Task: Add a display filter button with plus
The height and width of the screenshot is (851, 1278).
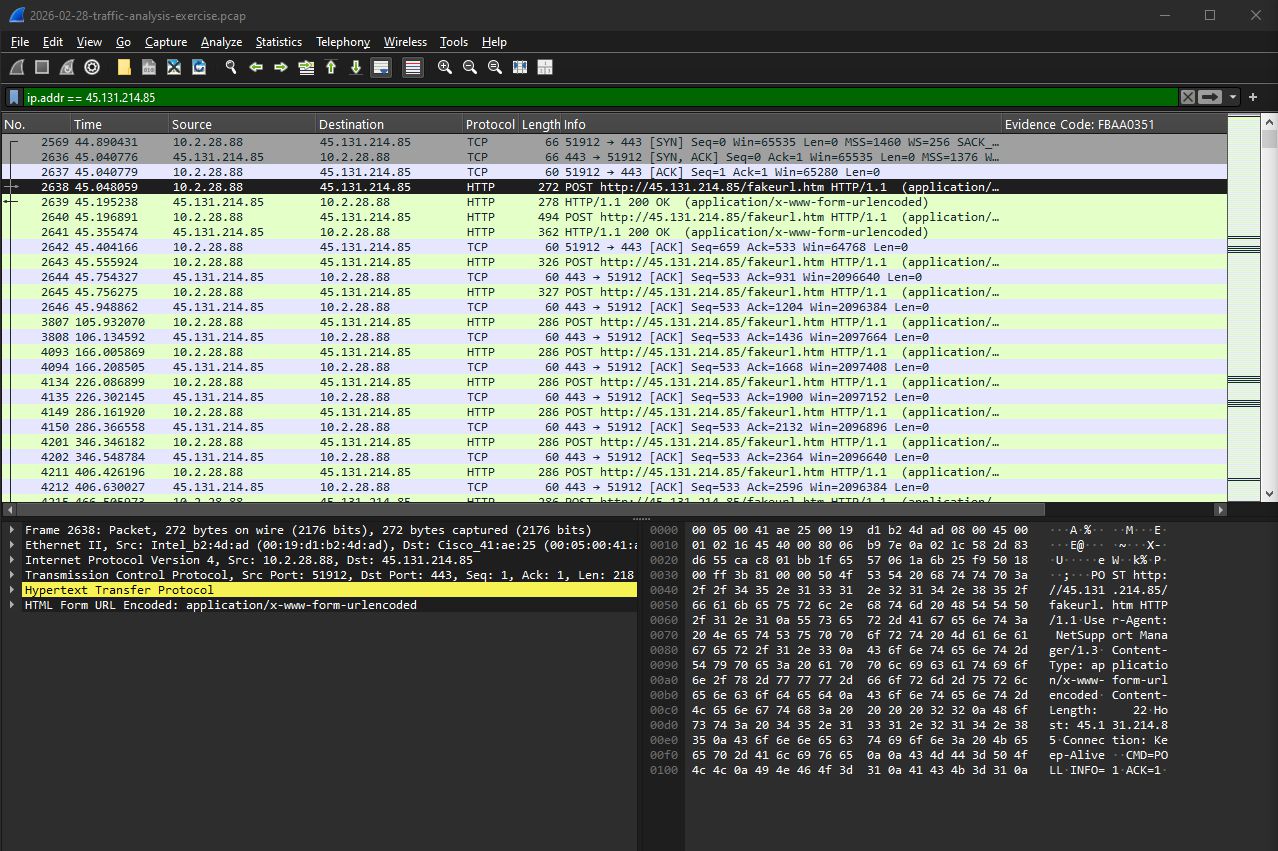Action: tap(1253, 97)
